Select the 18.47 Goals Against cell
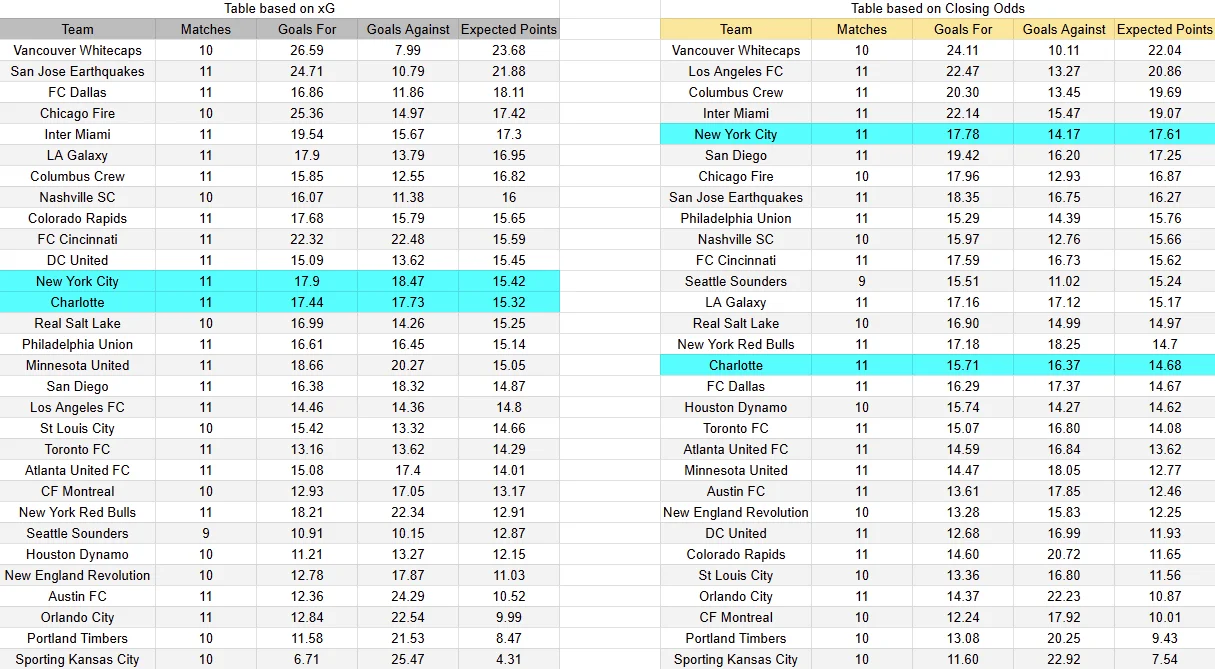 tap(408, 281)
